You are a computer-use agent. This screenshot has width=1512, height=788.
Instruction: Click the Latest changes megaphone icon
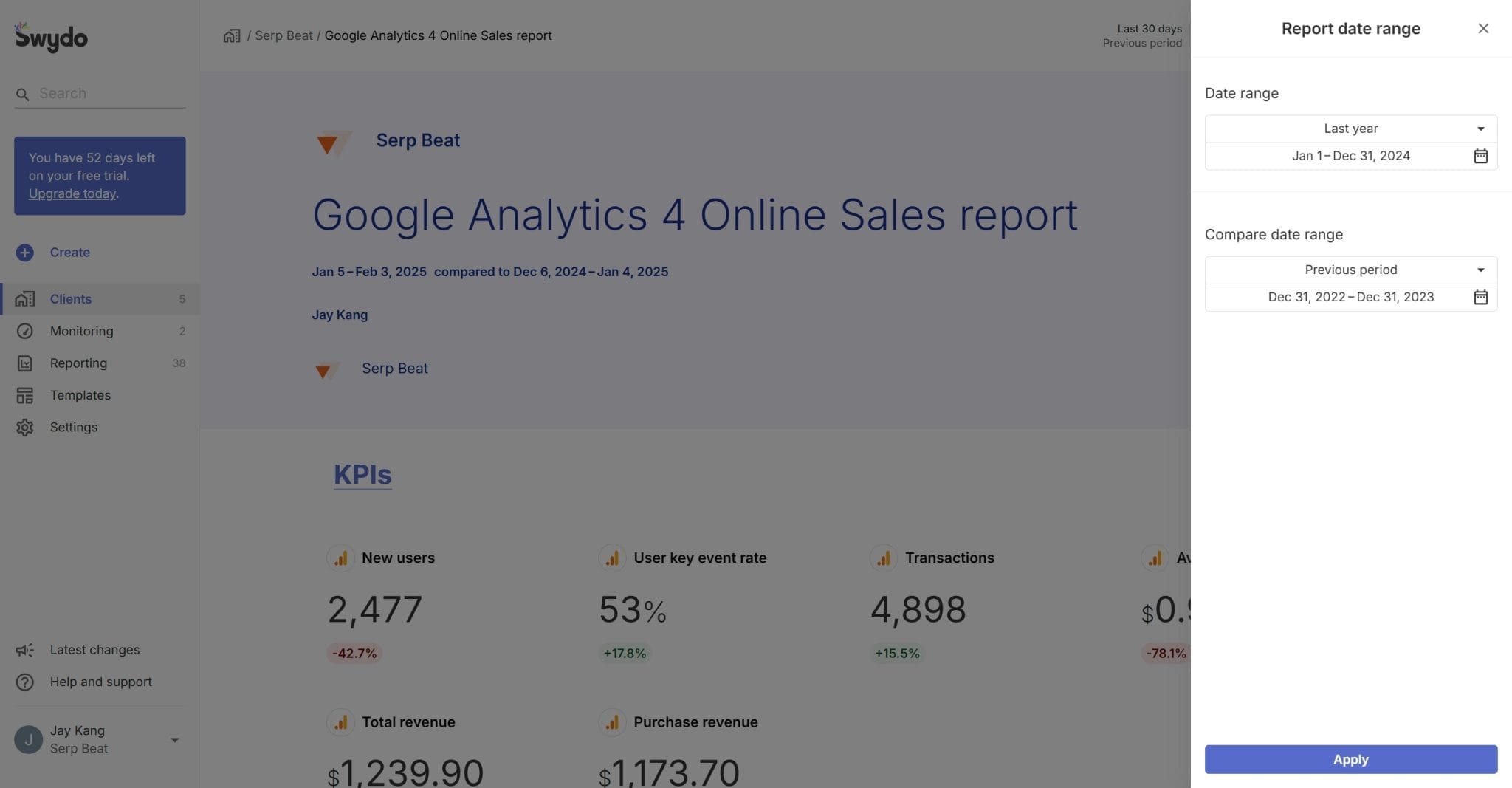tap(24, 649)
